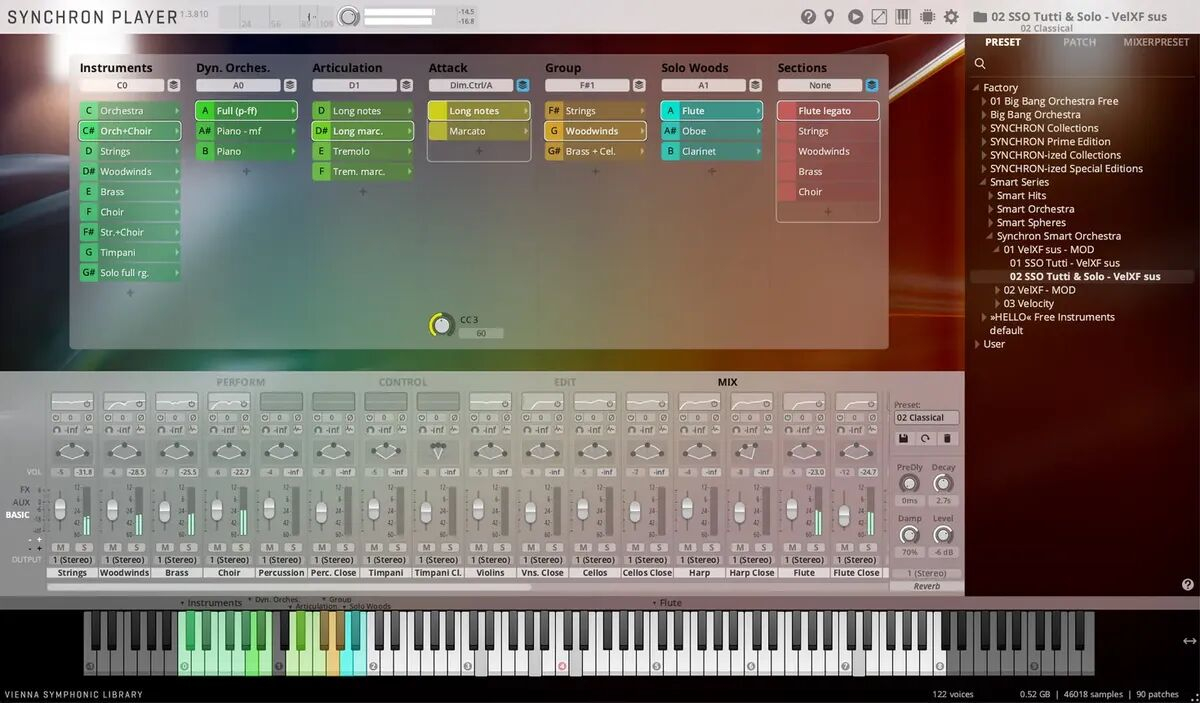Click the piano keyboard icon in toolbar
Viewport: 1200px width, 703px height.
pyautogui.click(x=903, y=17)
